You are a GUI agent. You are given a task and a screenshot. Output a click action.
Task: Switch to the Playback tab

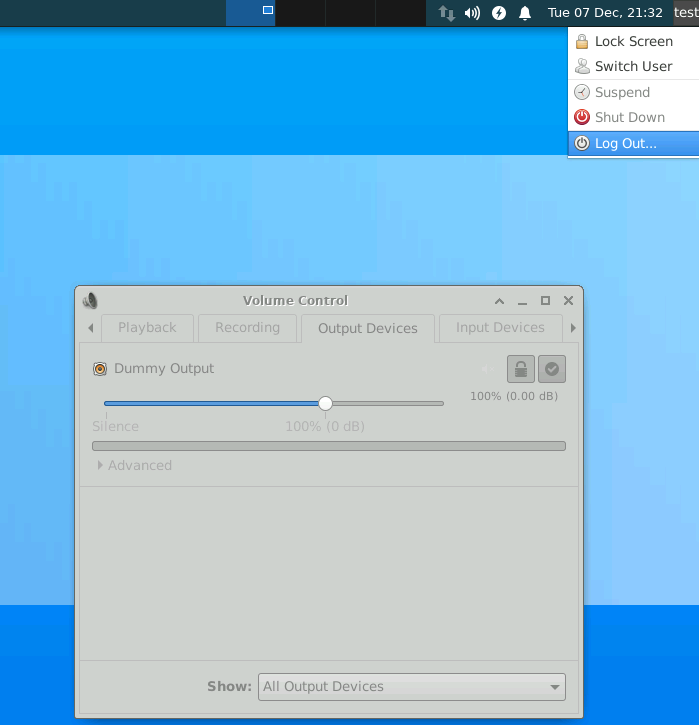point(147,328)
